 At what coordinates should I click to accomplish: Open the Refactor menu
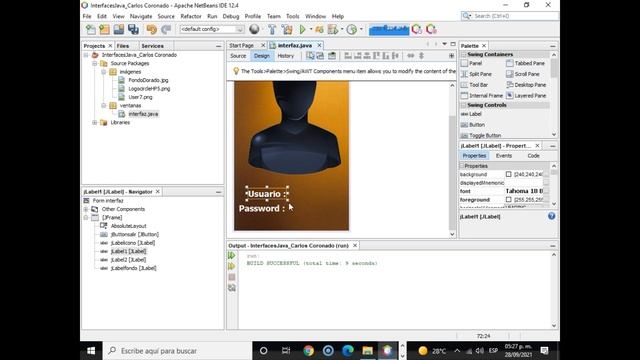tap(191, 16)
